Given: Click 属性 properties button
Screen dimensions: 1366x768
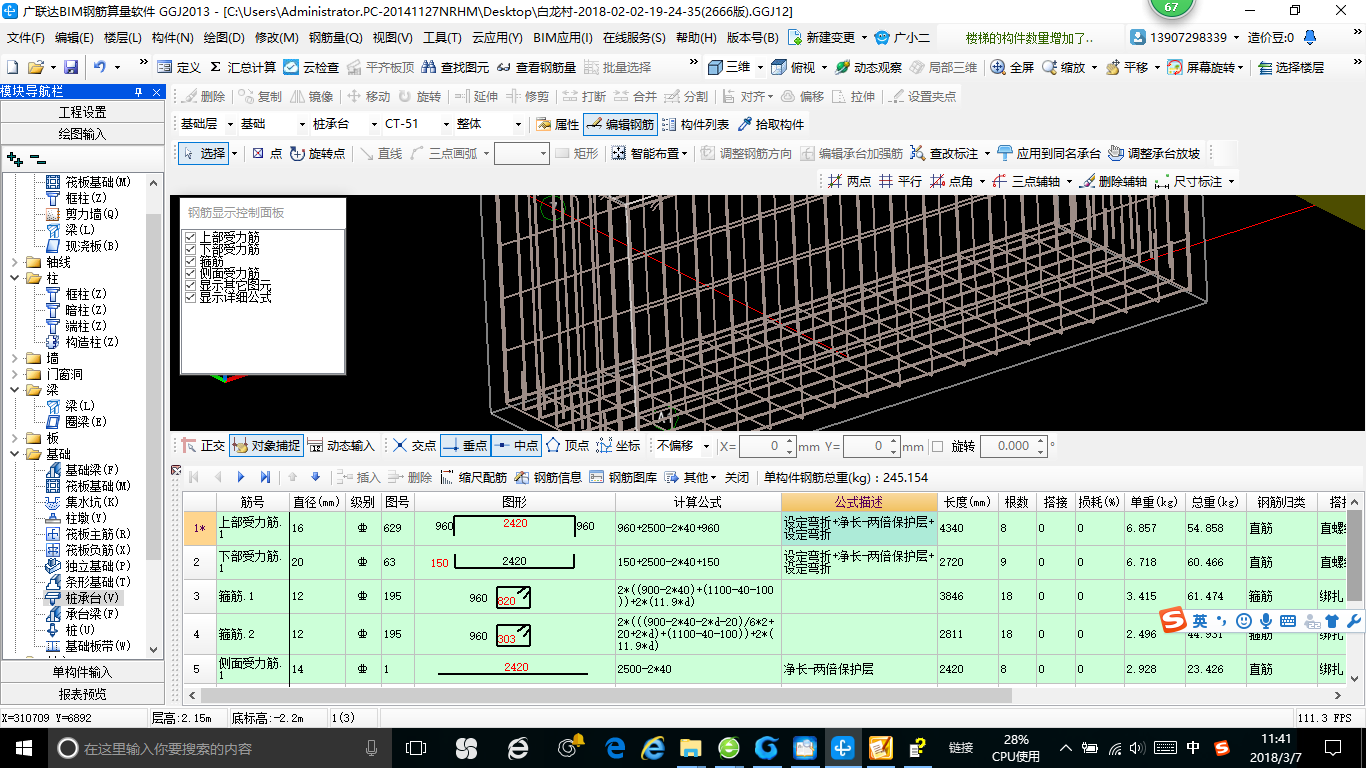Looking at the screenshot, I should point(558,125).
